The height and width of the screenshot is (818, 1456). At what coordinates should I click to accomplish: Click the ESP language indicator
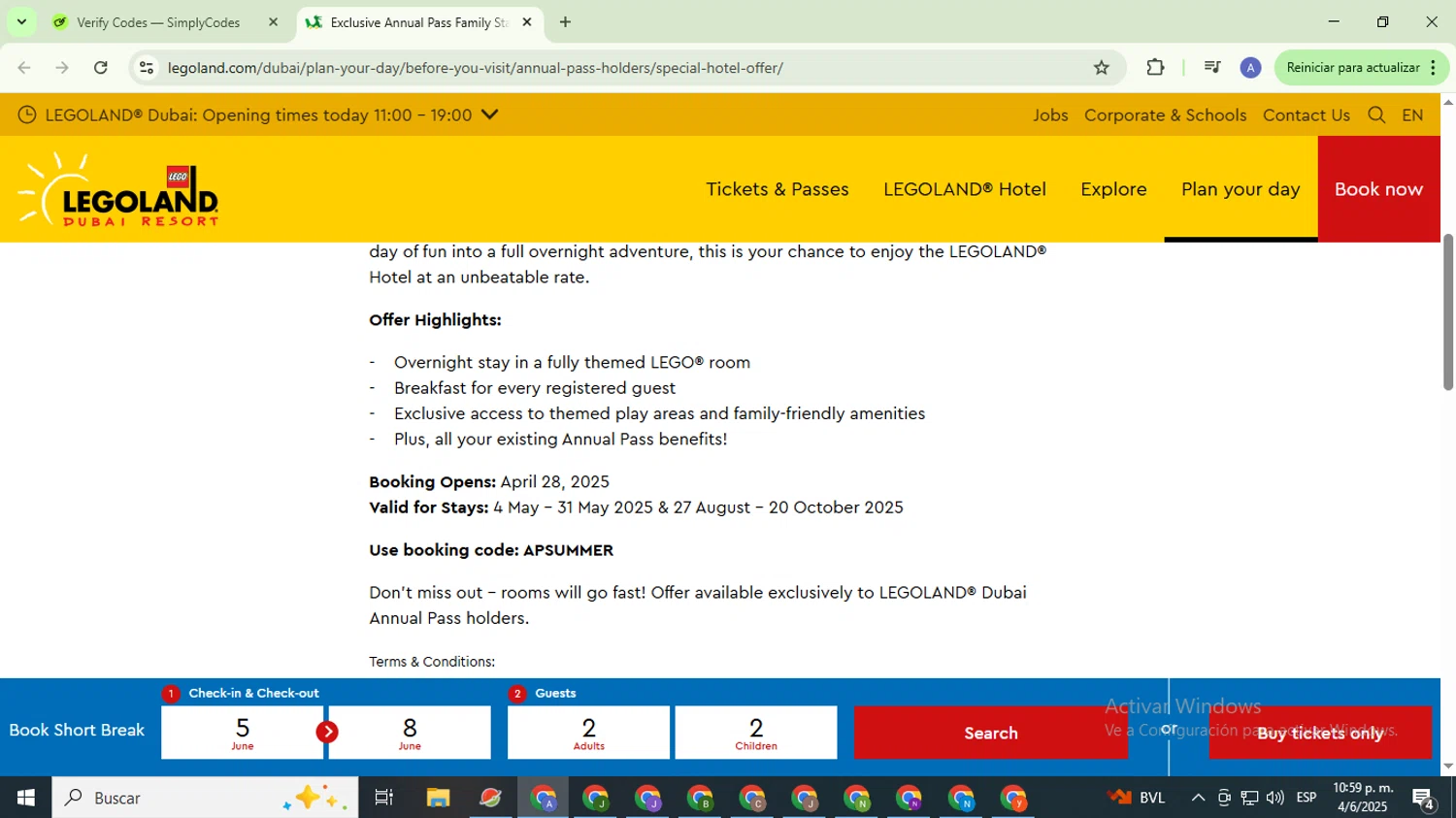tap(1307, 798)
